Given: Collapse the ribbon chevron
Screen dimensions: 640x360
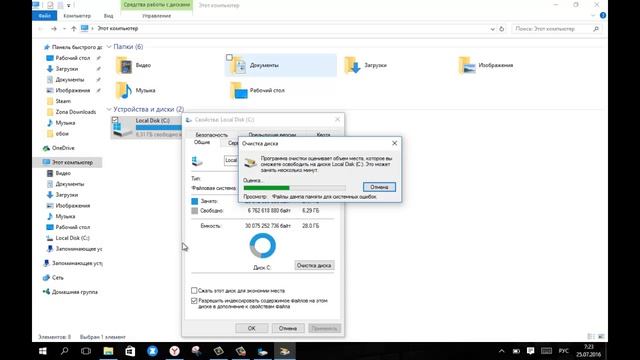Looking at the screenshot, I should 593,16.
